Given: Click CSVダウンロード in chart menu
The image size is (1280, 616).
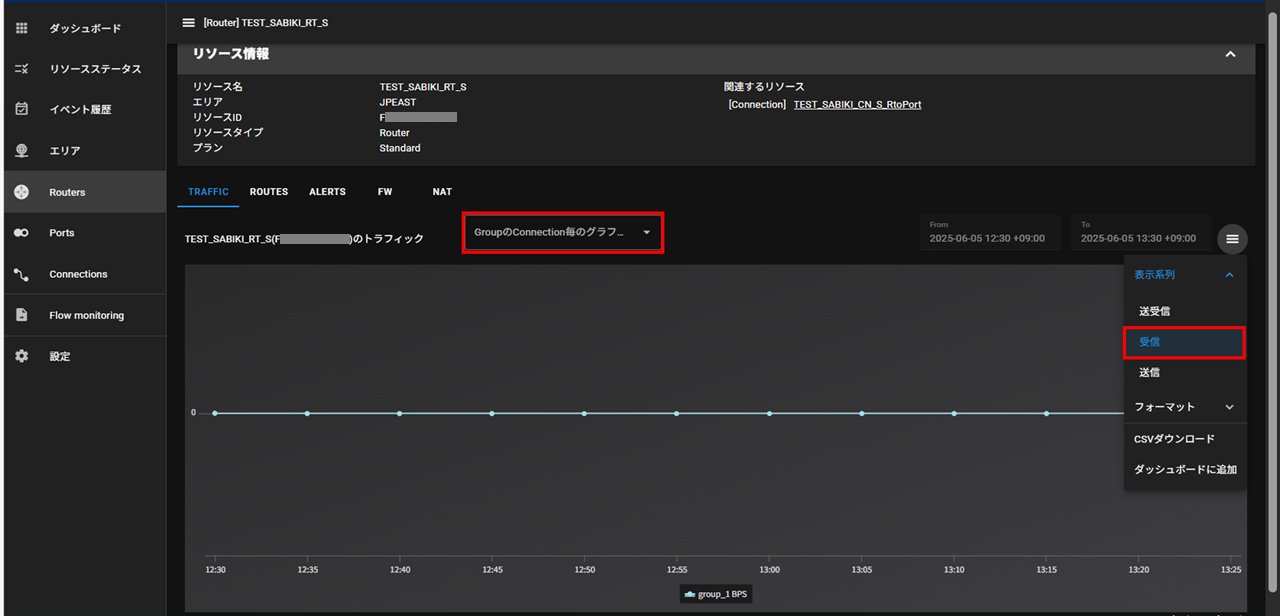Looking at the screenshot, I should tap(1174, 439).
